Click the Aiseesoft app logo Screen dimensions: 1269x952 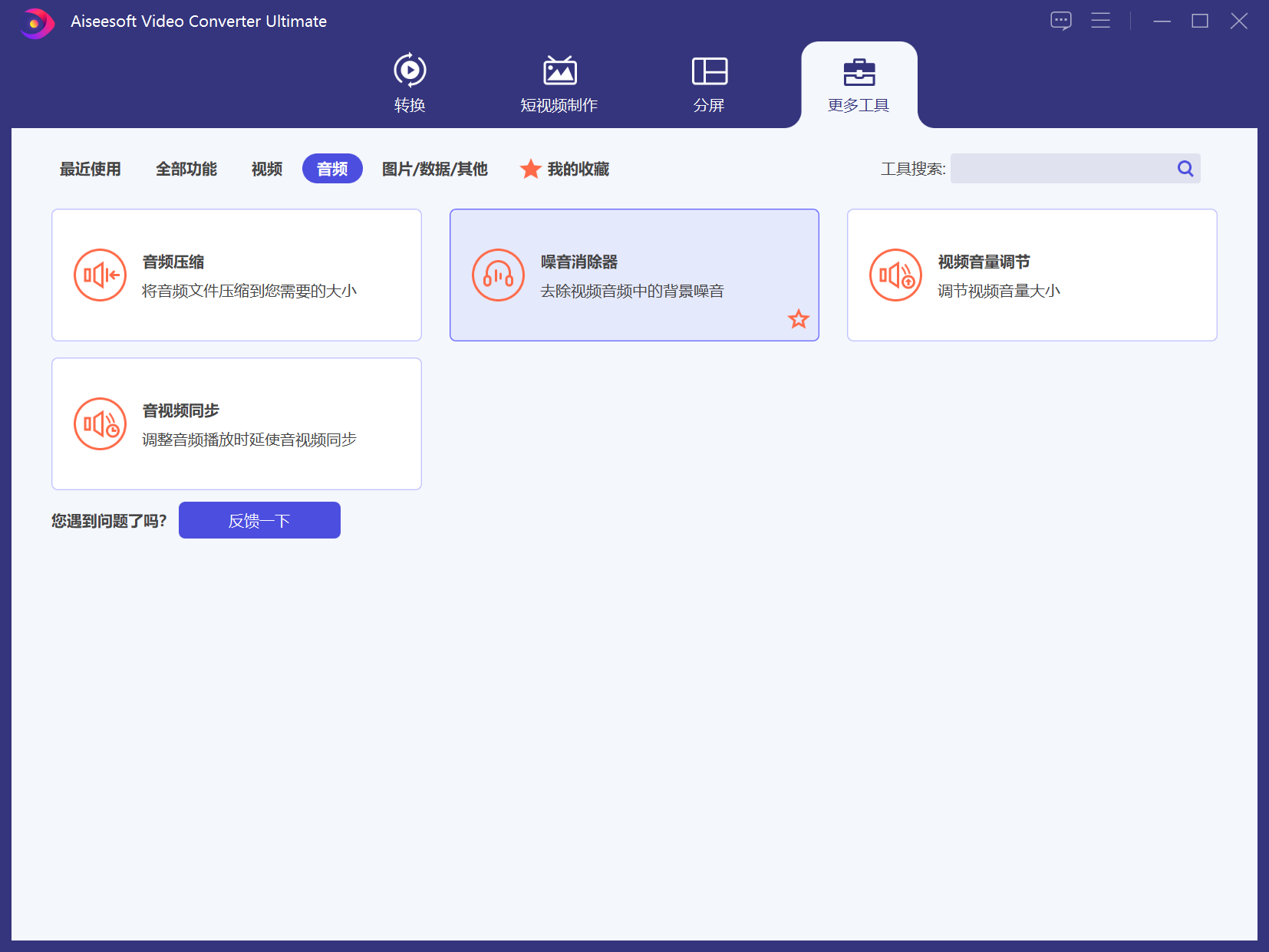tap(36, 22)
